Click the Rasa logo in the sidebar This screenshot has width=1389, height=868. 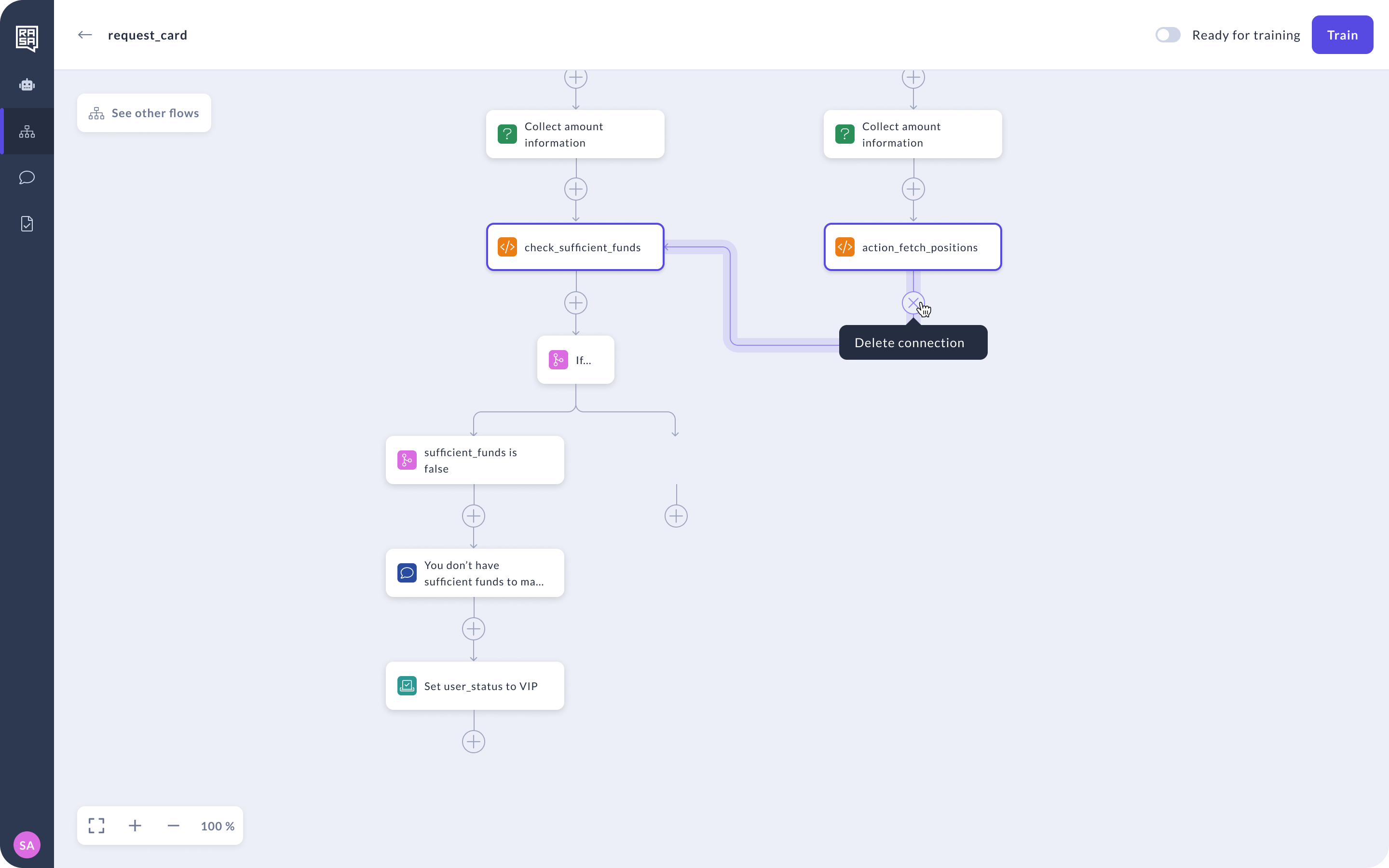[27, 39]
